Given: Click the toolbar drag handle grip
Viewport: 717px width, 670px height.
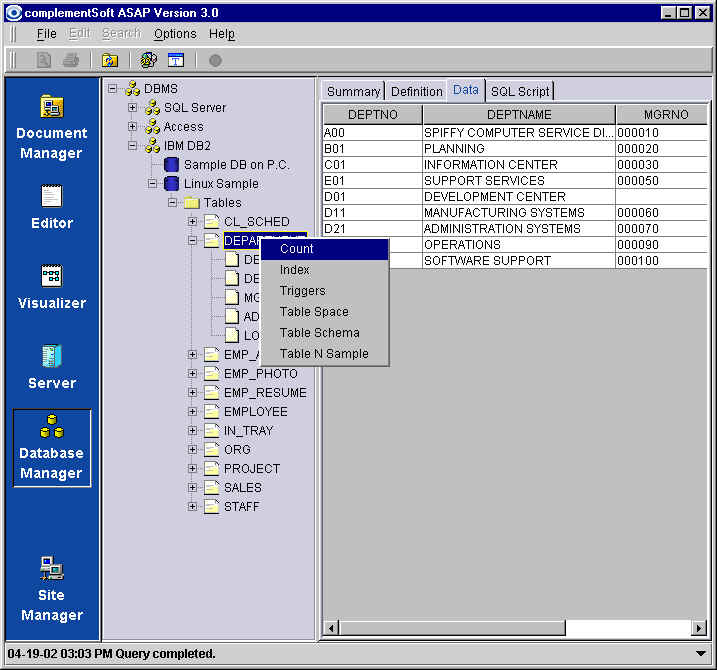Looking at the screenshot, I should pos(13,60).
